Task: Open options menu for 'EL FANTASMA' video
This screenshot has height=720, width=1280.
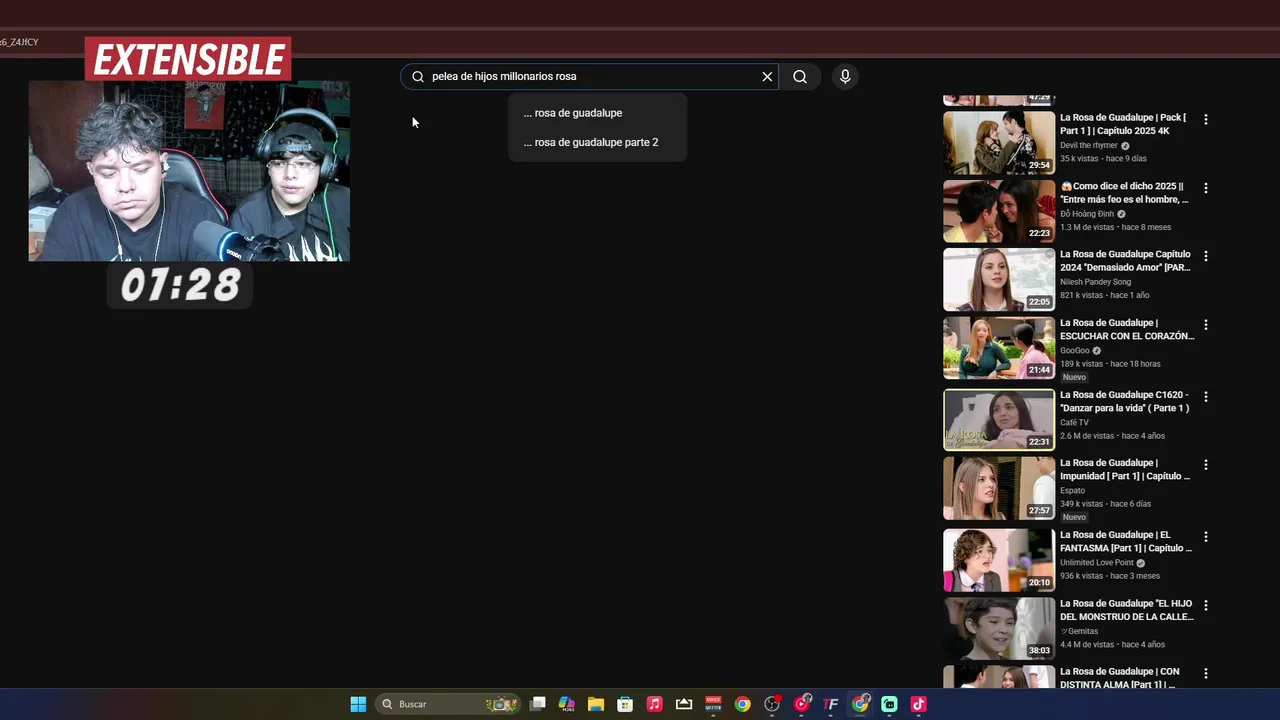Action: (1205, 537)
